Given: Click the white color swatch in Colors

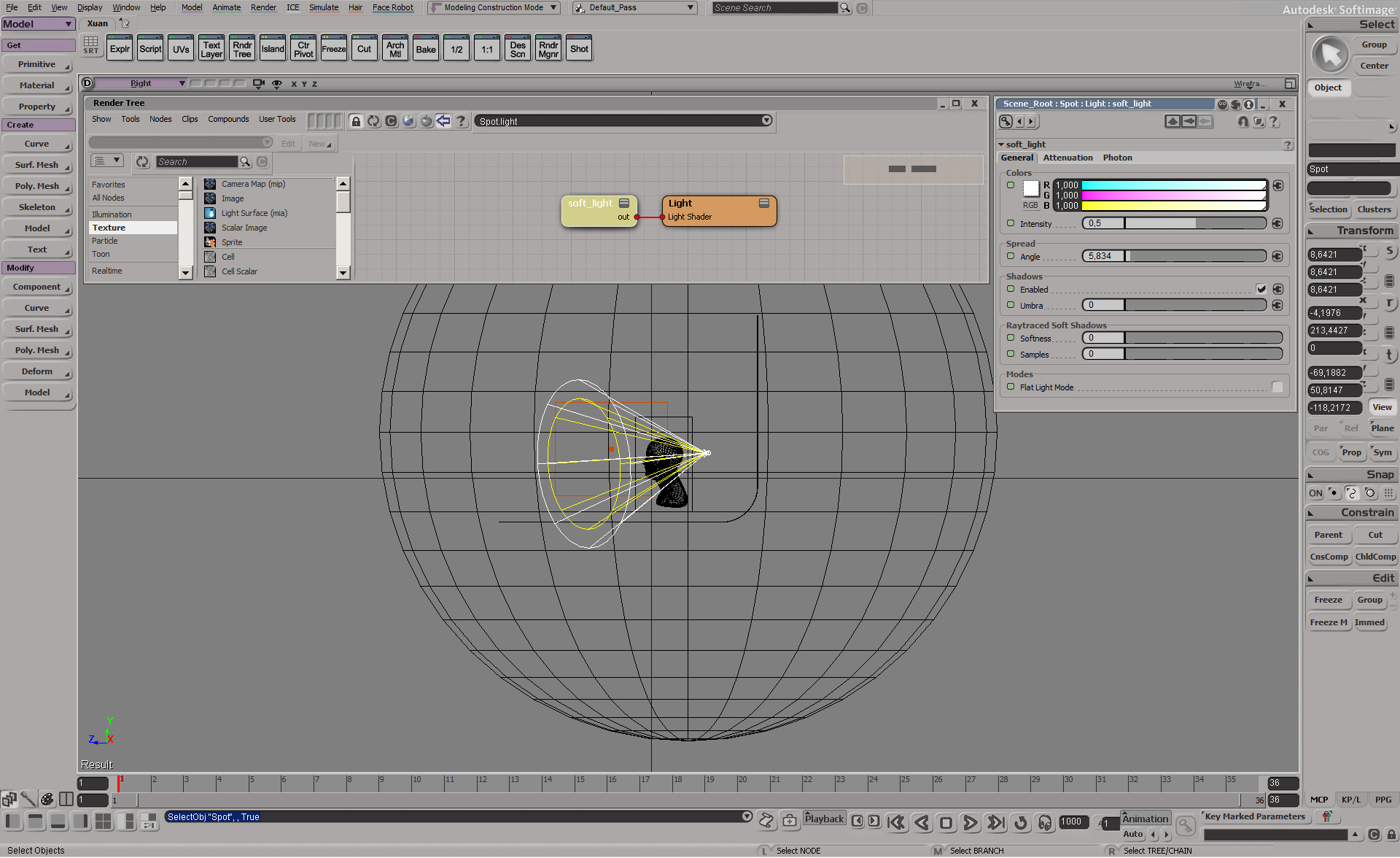Looking at the screenshot, I should pyautogui.click(x=1030, y=188).
